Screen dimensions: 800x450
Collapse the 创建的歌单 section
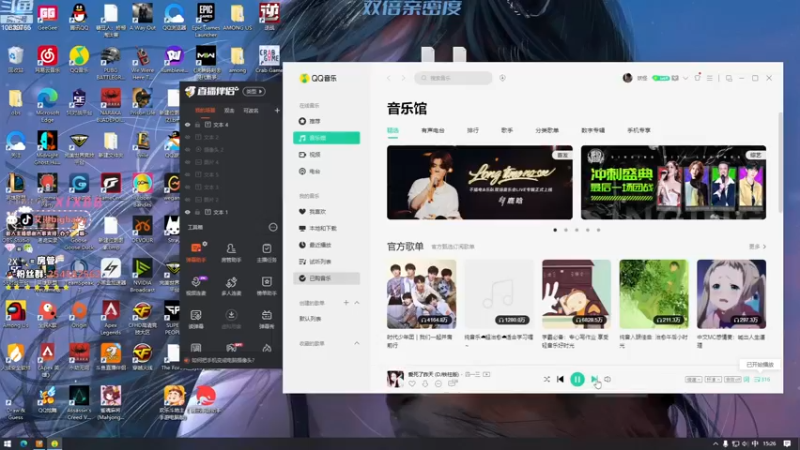point(357,303)
